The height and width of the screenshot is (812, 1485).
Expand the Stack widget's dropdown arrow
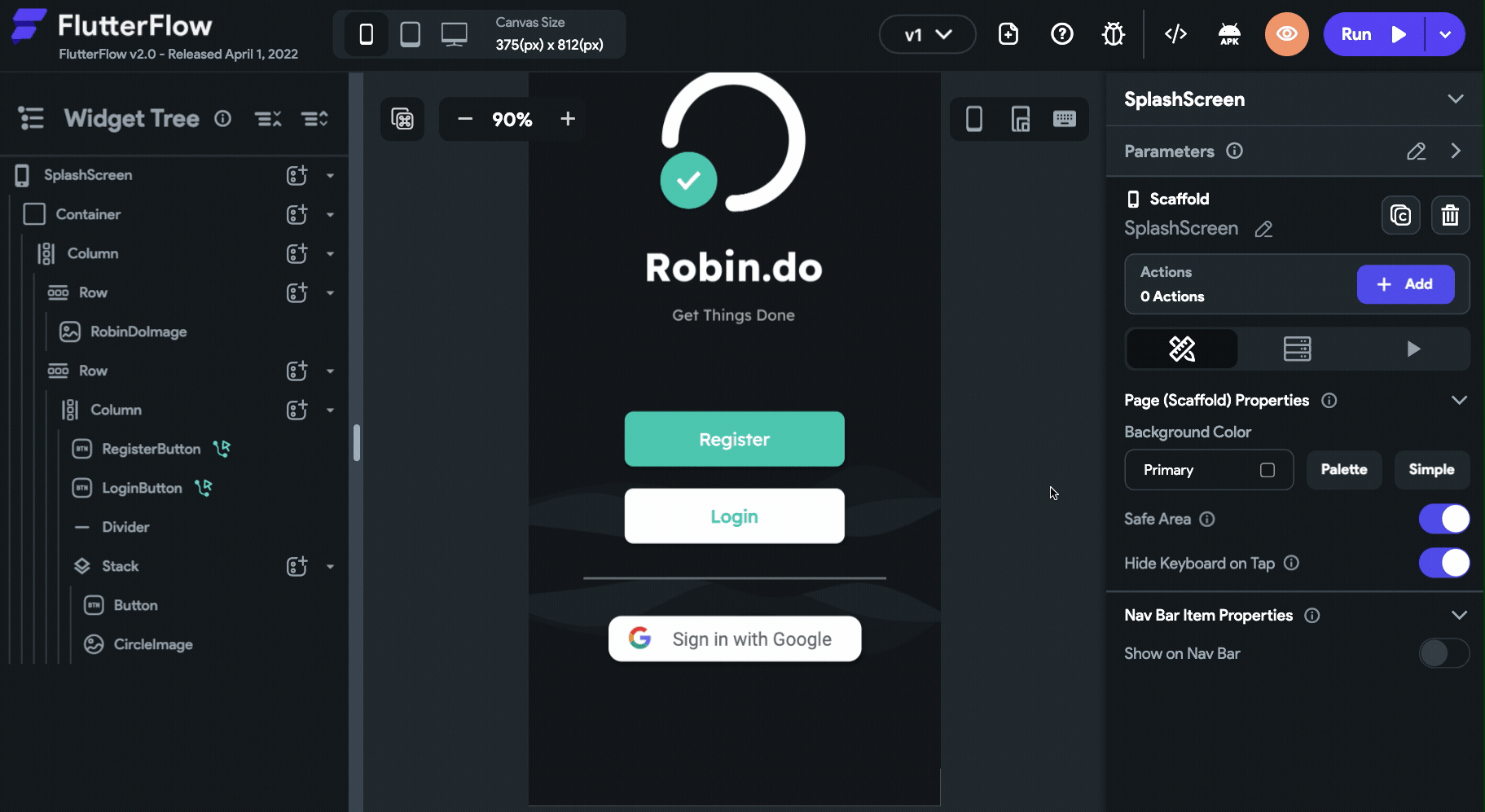(x=330, y=566)
